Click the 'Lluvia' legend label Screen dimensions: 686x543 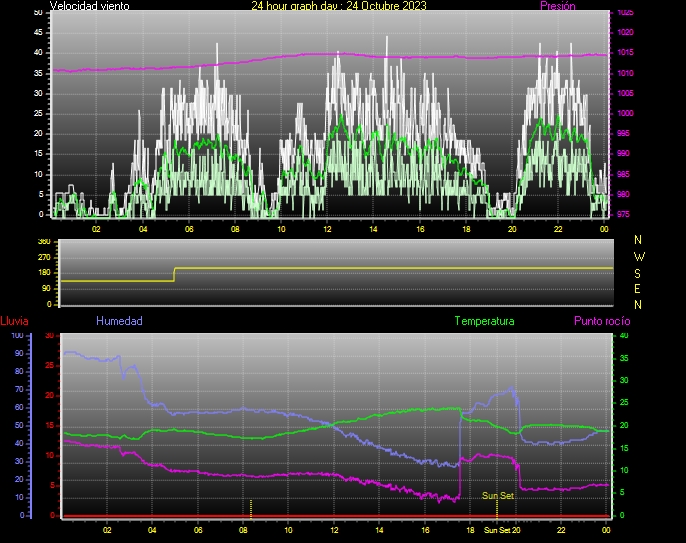click(14, 321)
